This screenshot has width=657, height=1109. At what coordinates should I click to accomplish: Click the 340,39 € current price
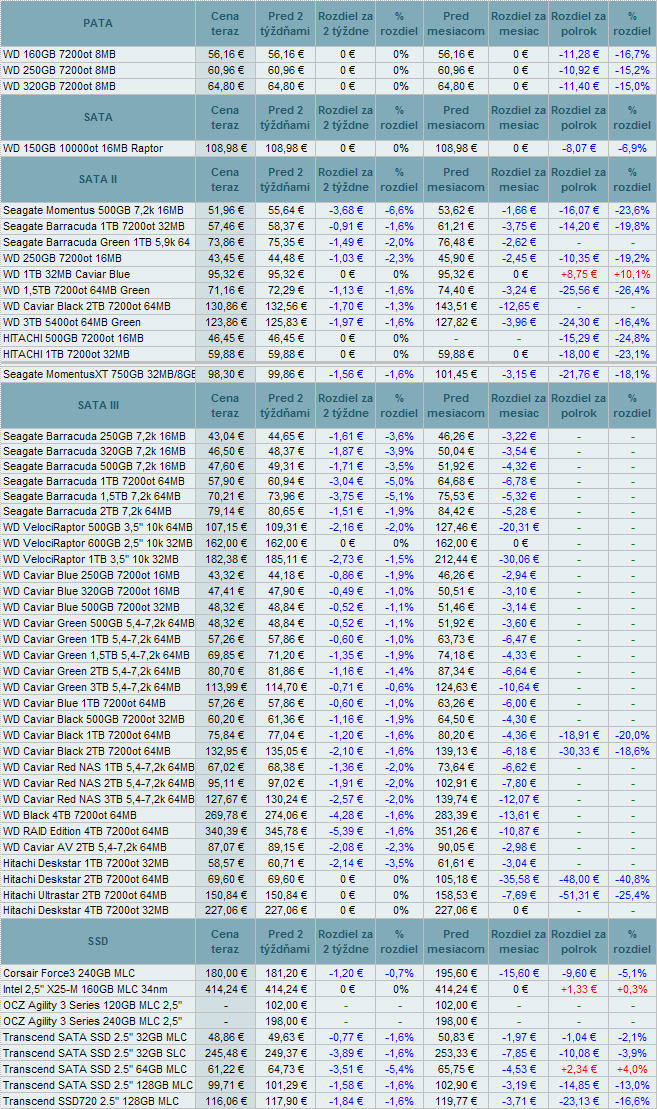(226, 832)
